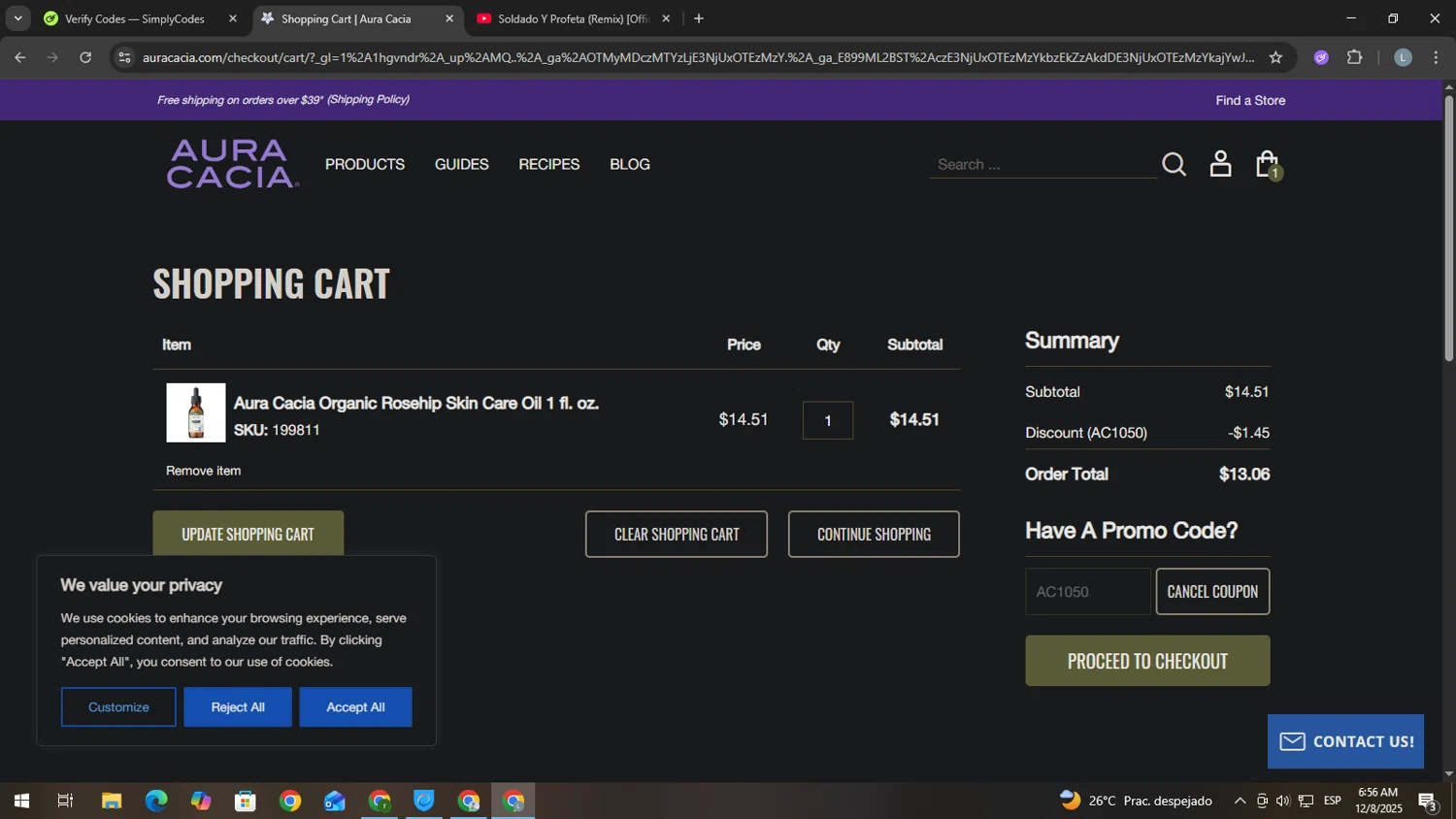The image size is (1456, 819).
Task: Open the Shipping Policy link
Action: 368,99
